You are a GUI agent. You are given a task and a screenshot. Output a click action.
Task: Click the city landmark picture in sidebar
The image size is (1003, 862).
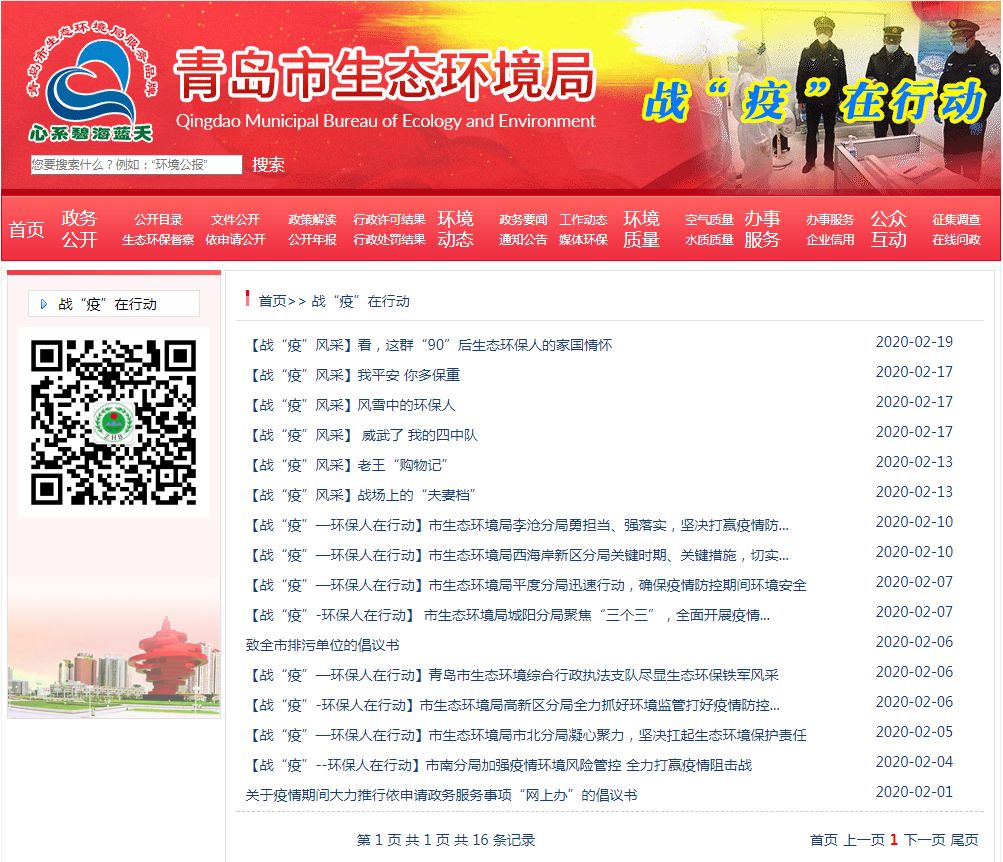(113, 660)
